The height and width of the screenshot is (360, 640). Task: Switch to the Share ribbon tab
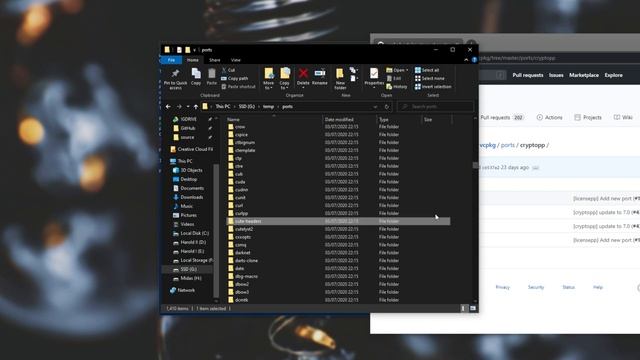[x=215, y=60]
